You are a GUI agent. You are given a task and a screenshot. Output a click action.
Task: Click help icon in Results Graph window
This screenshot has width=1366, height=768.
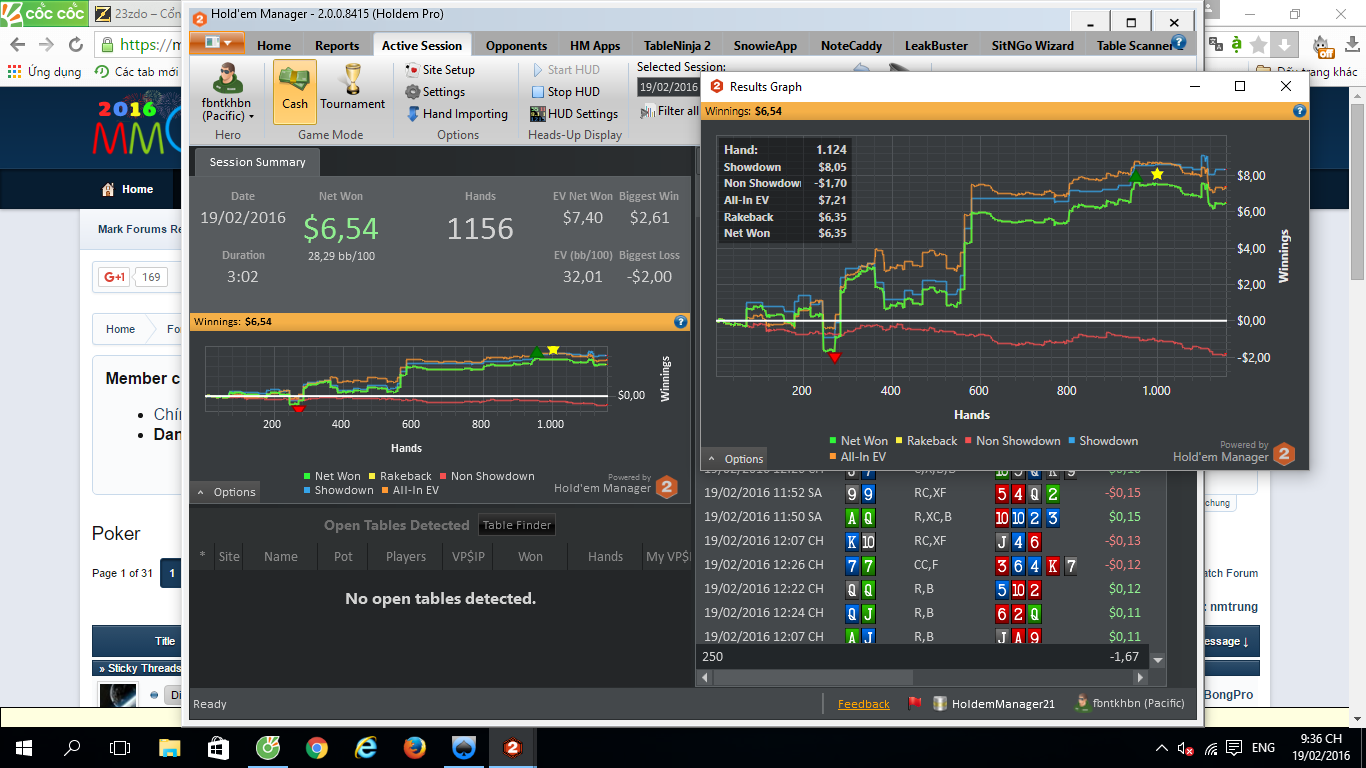point(1299,112)
